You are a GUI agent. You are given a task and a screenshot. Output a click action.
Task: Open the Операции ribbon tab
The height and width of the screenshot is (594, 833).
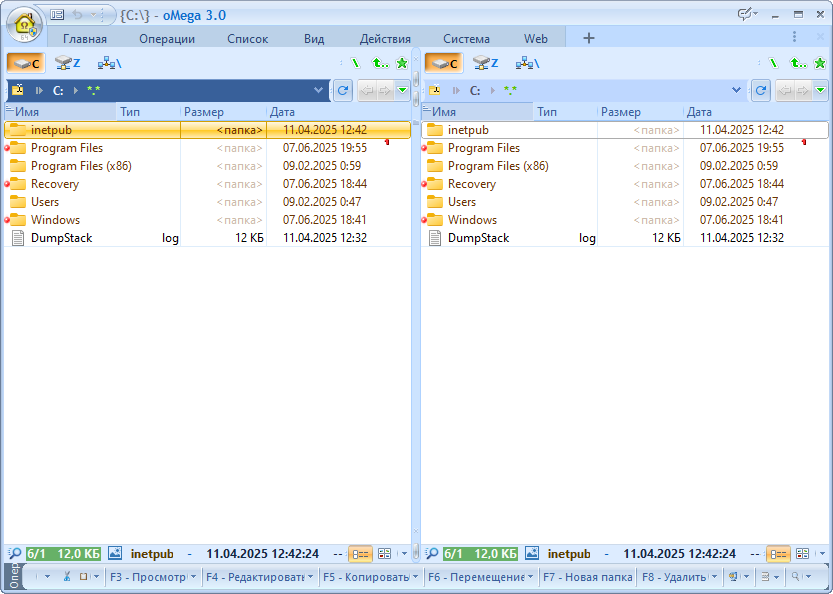[x=167, y=39]
